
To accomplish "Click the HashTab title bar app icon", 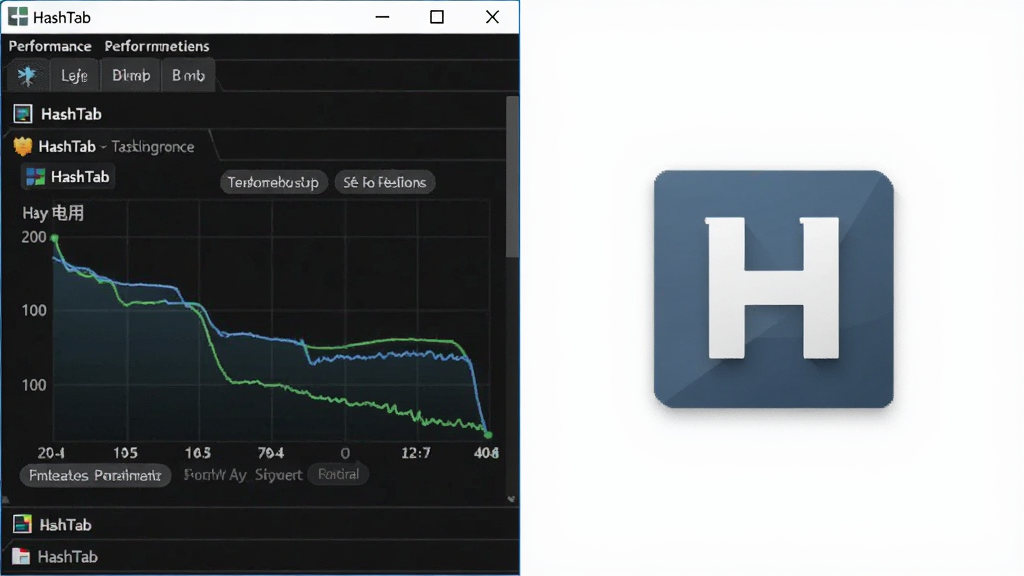I will 18,17.
